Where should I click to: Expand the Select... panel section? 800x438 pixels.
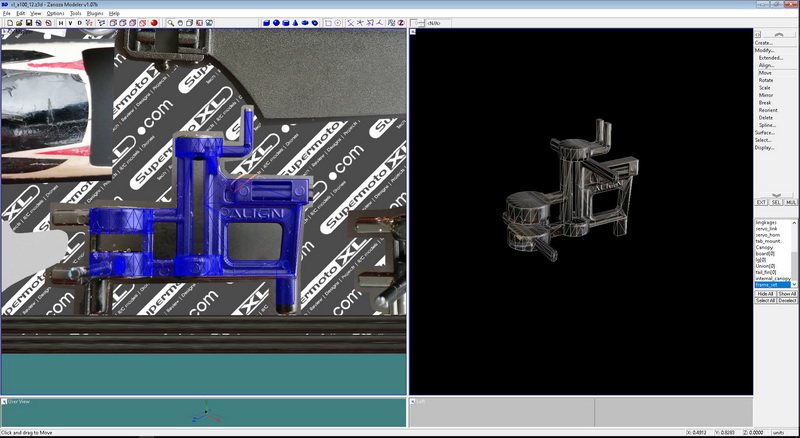pyautogui.click(x=763, y=140)
